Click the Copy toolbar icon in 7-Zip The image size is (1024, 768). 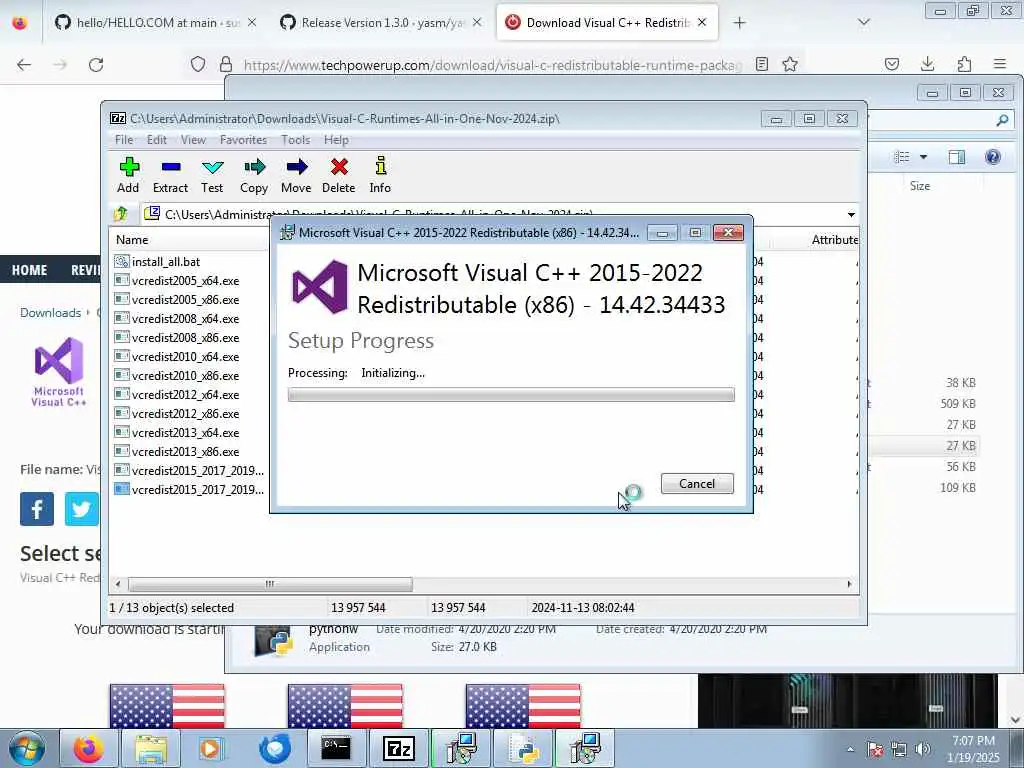coord(254,175)
